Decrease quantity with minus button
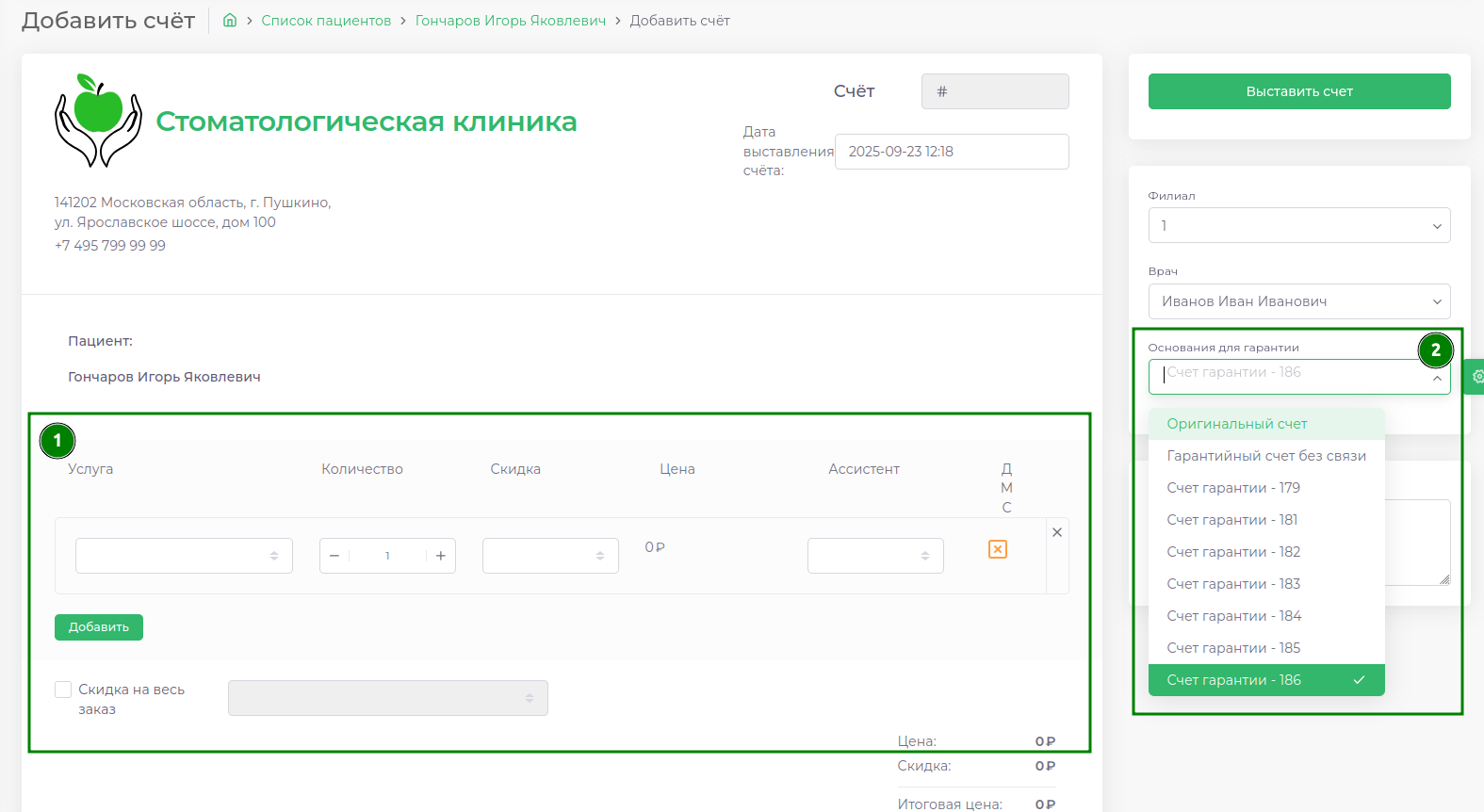Image resolution: width=1484 pixels, height=812 pixels. 334,556
